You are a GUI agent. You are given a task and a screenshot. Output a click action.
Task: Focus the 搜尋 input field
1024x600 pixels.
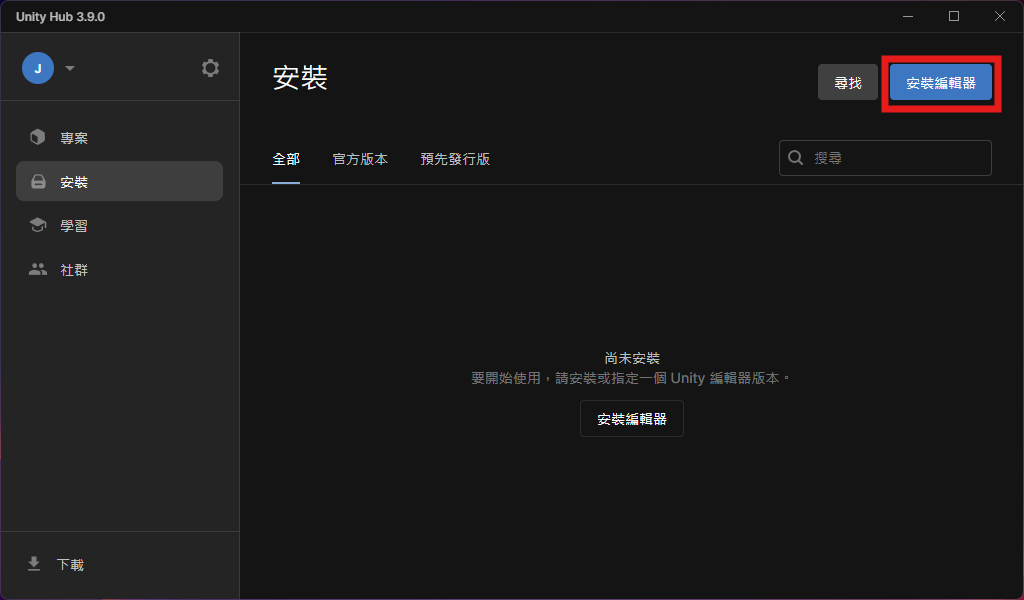pos(885,157)
